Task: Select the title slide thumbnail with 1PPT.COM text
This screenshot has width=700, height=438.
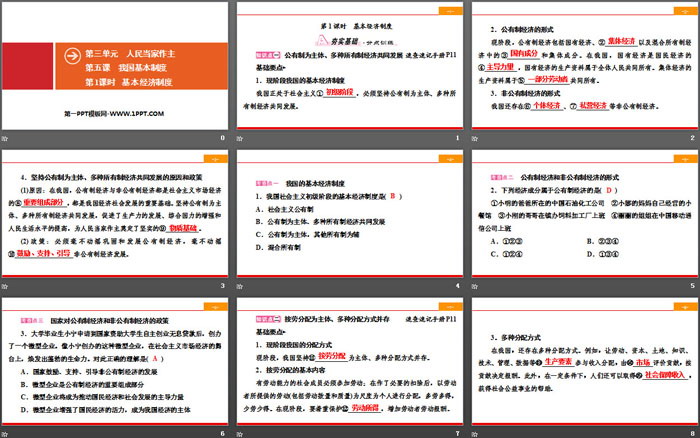Action: pos(115,66)
